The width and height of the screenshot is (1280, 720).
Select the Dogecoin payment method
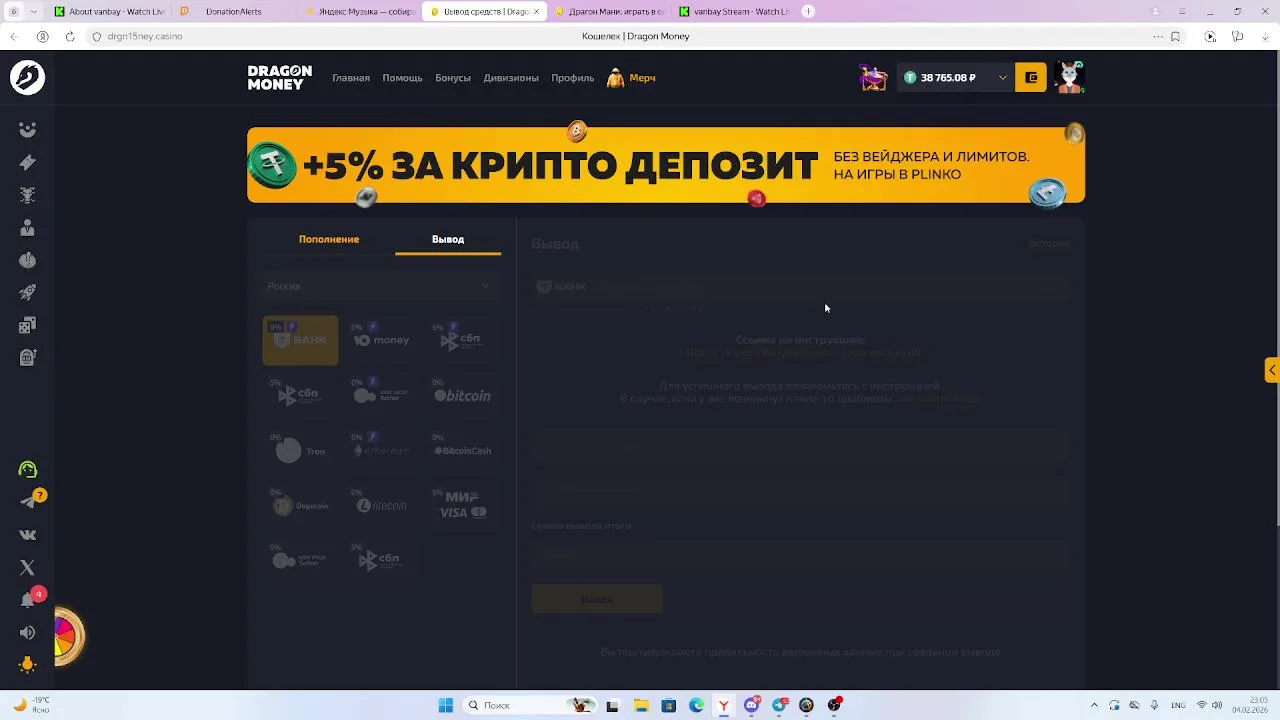300,506
